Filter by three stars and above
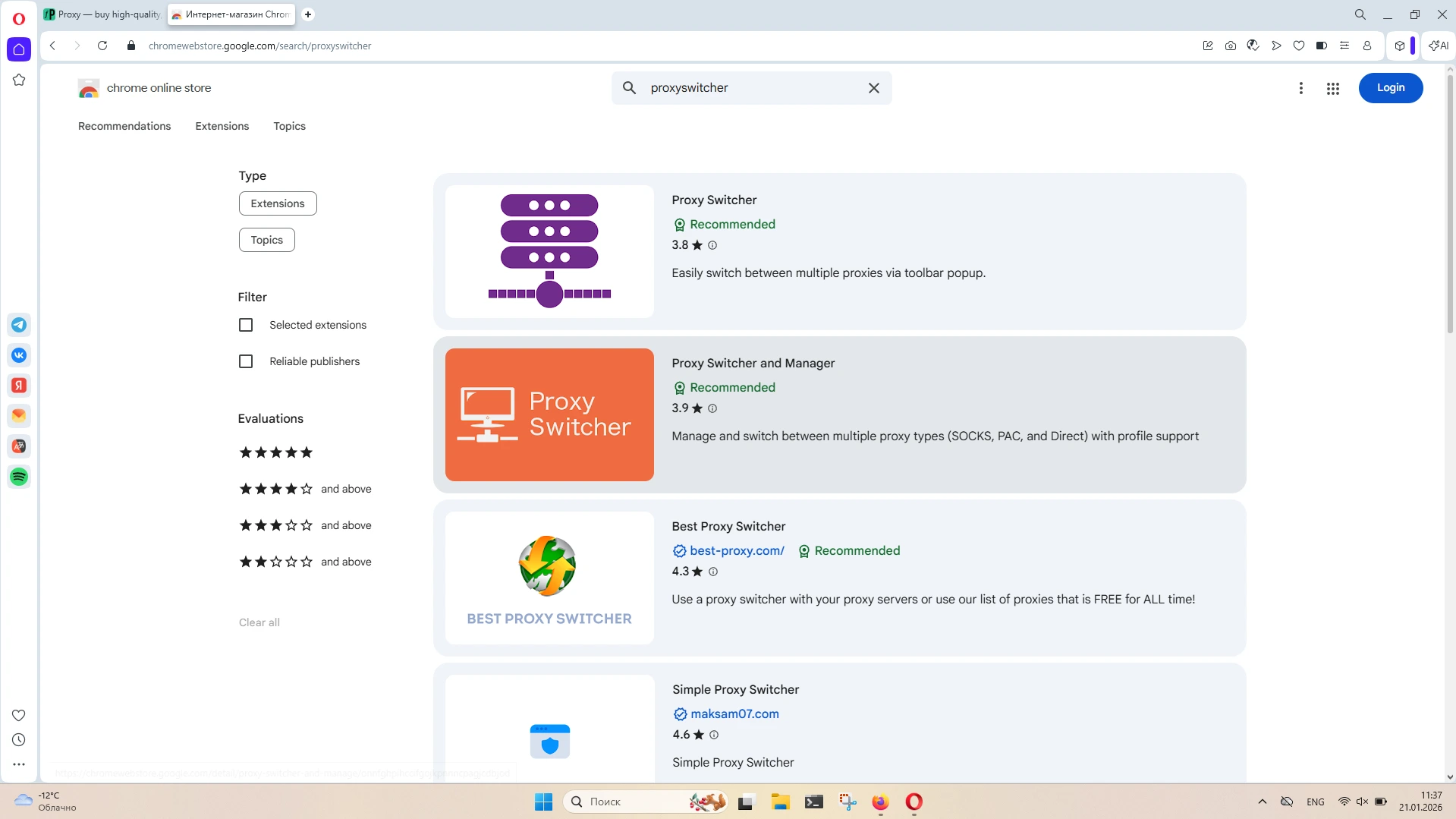 305,525
